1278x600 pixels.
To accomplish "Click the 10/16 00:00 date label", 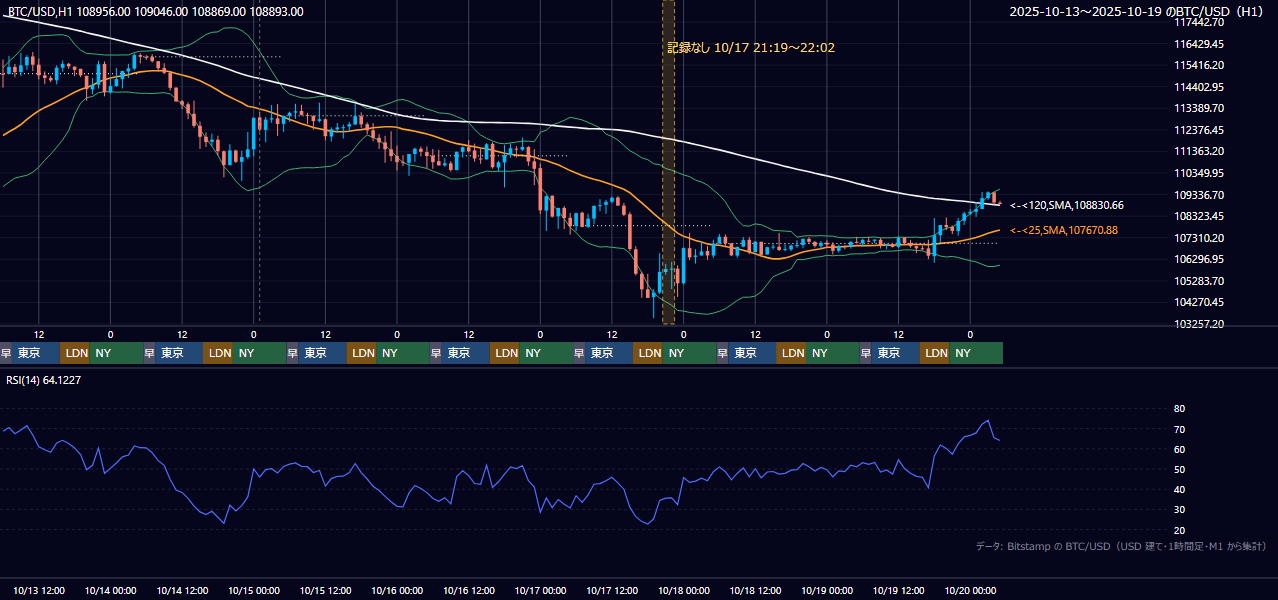I will point(397,590).
